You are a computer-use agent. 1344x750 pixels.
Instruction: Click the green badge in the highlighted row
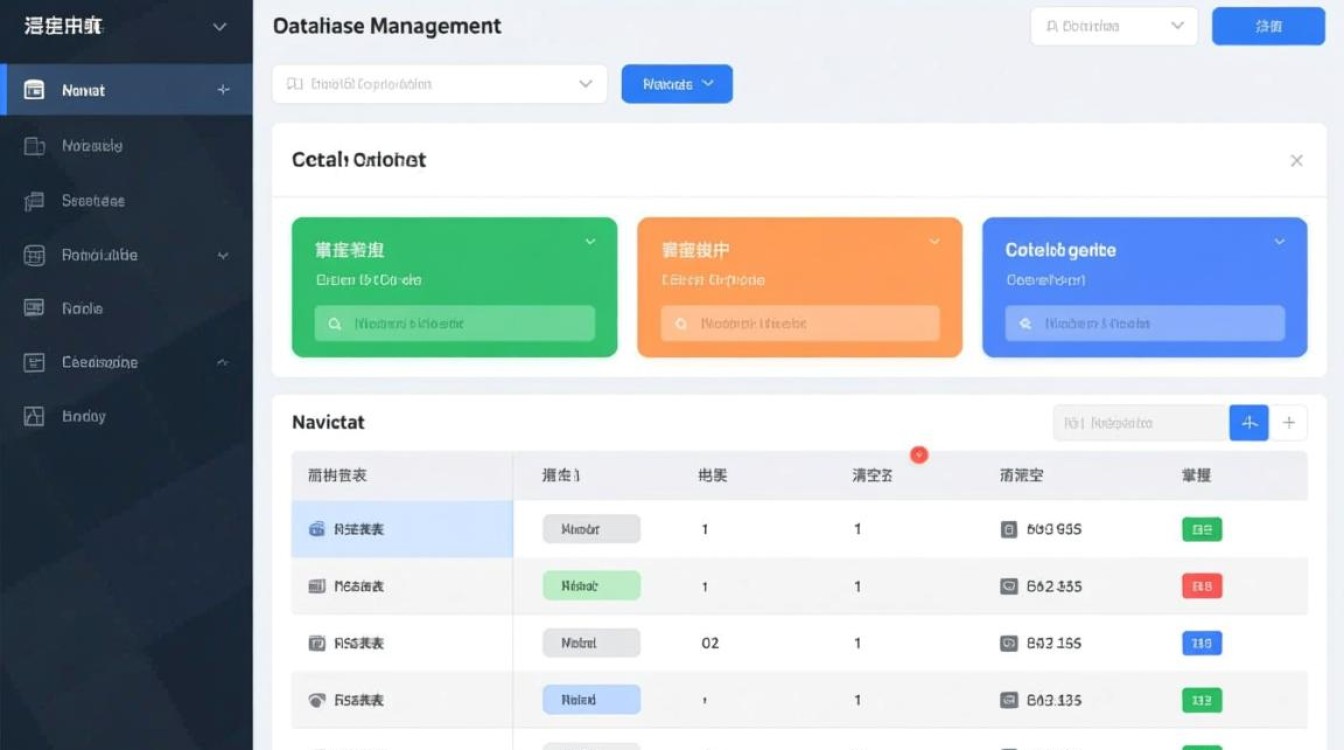(x=1202, y=529)
